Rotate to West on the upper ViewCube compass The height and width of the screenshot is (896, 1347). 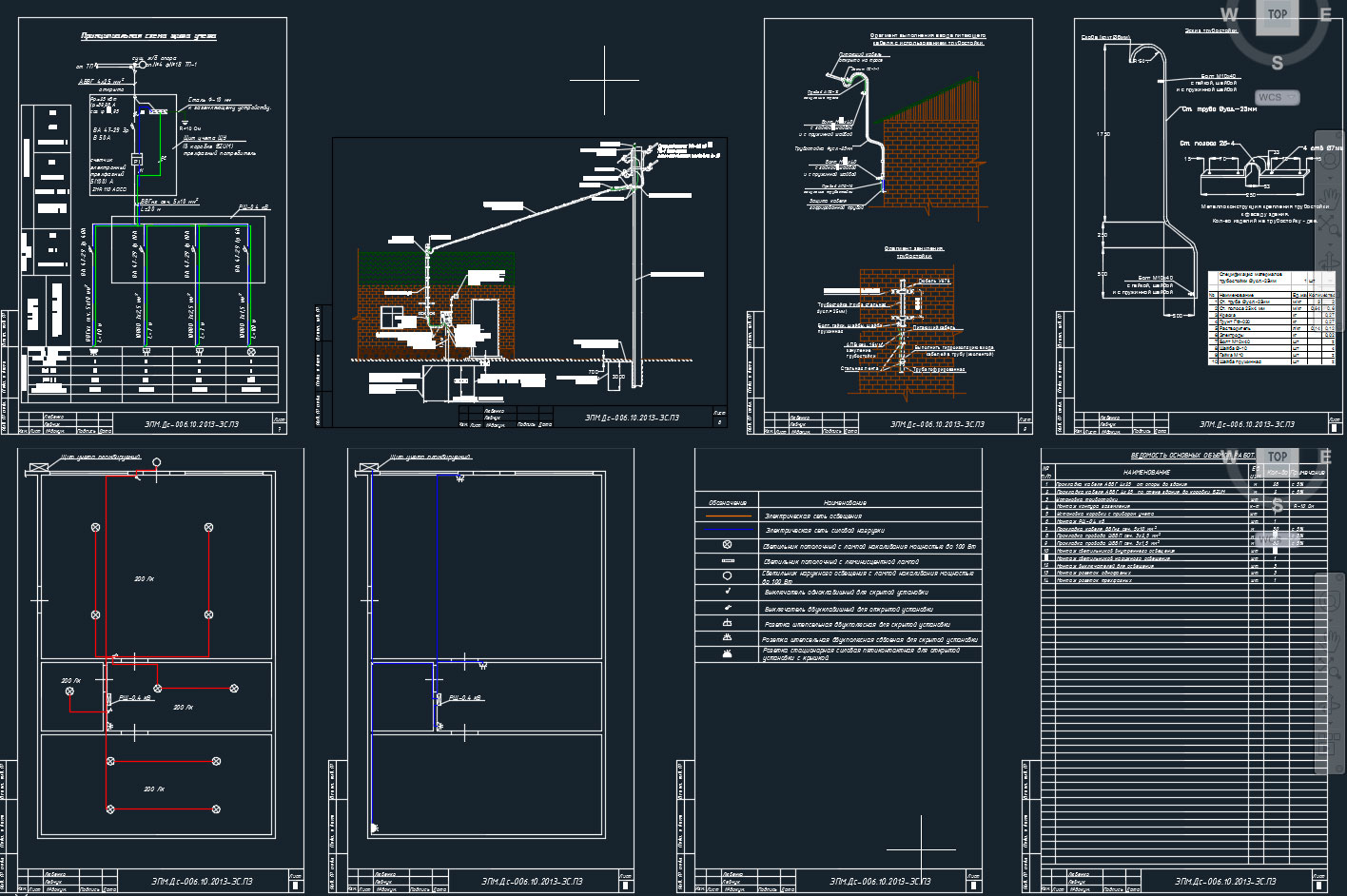pos(1229,14)
